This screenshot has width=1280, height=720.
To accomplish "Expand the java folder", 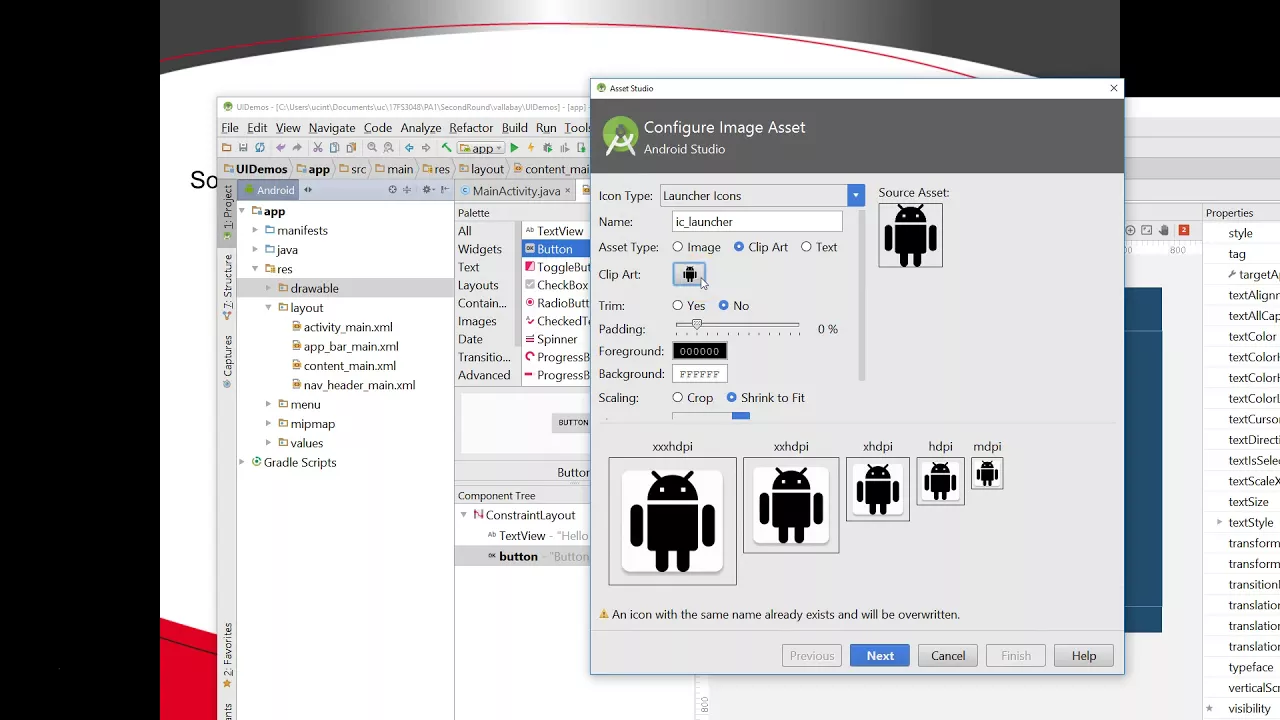I will tap(255, 250).
